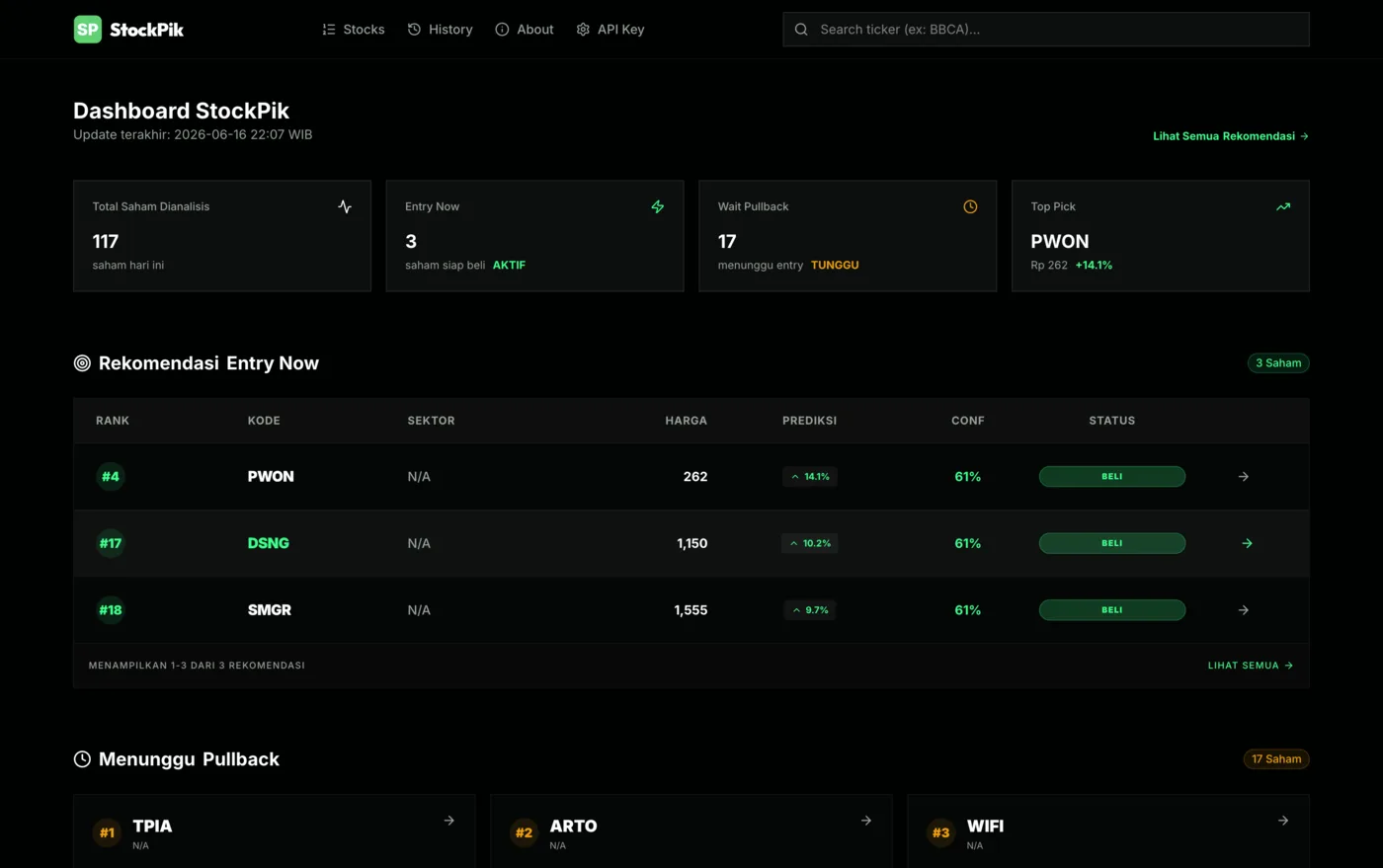
Task: Click the clock icon in Wait Pullback card
Action: pos(970,206)
